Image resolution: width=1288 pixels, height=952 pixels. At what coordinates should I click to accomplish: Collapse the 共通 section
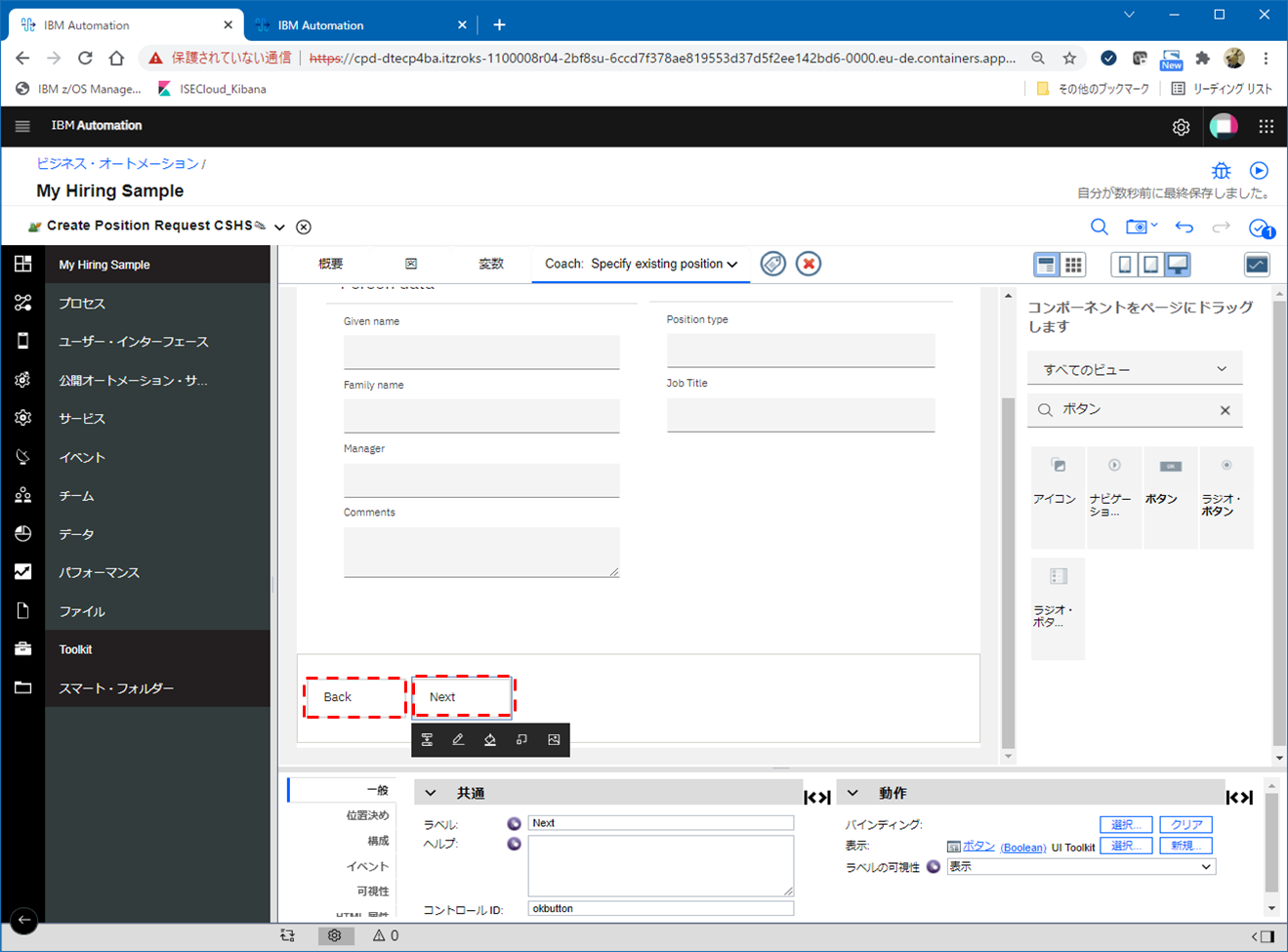[x=431, y=793]
